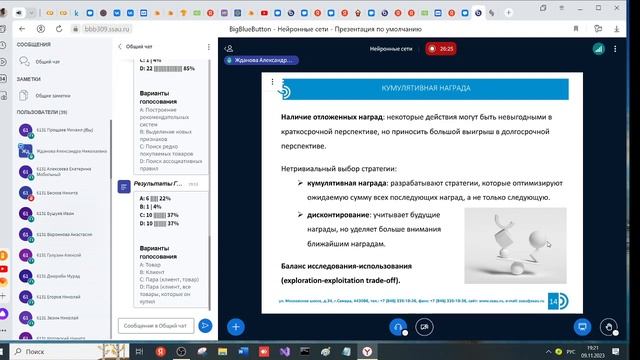This screenshot has width=640, height=360.
Task: Toggle the audio headset button
Action: [398, 327]
